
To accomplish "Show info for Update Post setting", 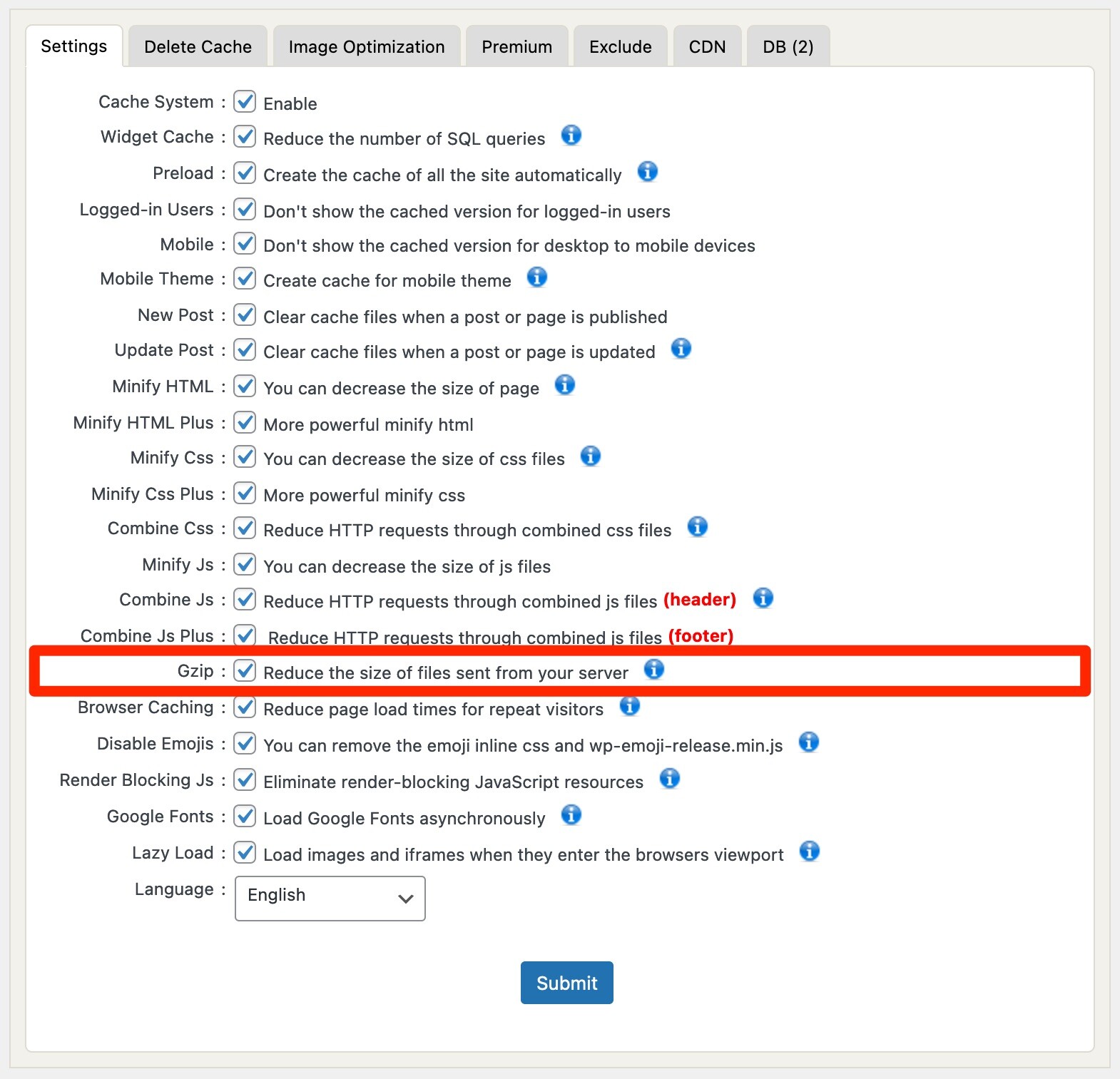I will click(681, 348).
